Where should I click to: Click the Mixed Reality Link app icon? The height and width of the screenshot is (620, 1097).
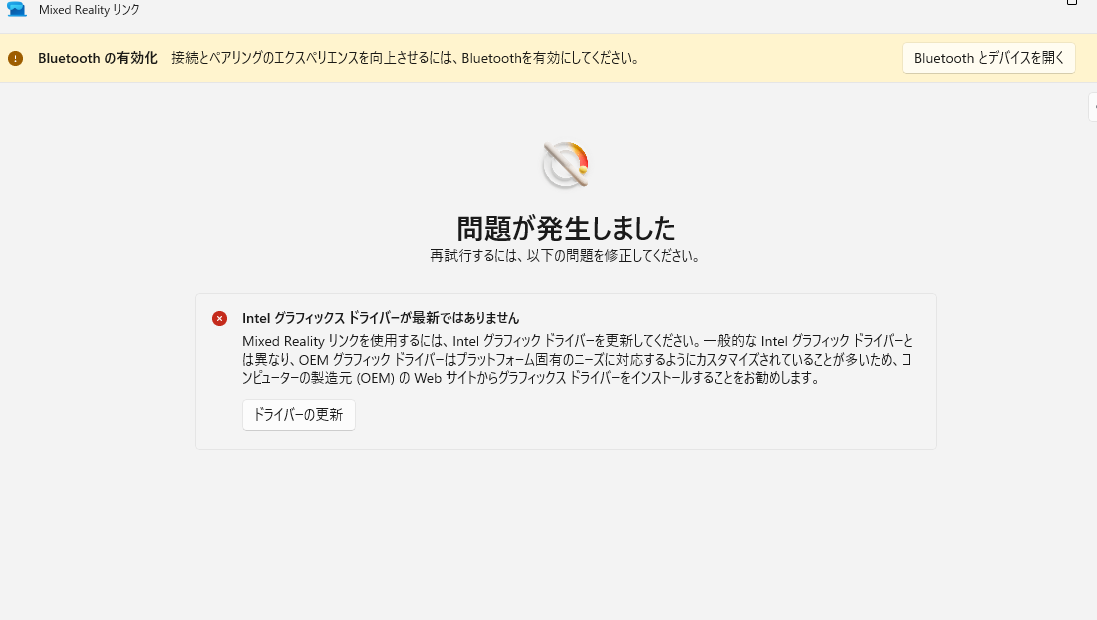pyautogui.click(x=17, y=9)
